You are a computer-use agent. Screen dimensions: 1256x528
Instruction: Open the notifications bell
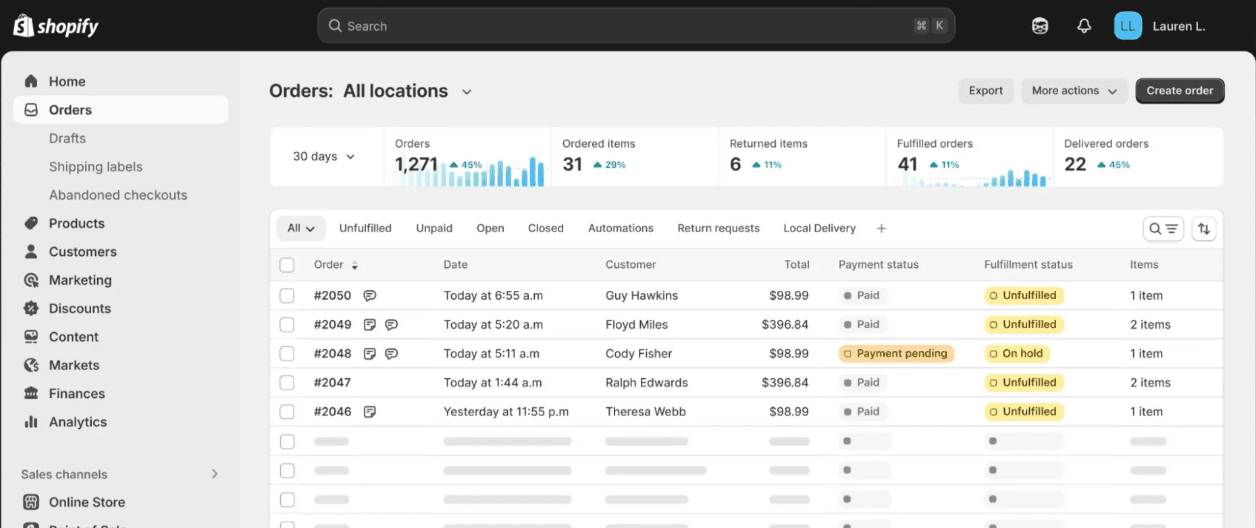pos(1084,26)
